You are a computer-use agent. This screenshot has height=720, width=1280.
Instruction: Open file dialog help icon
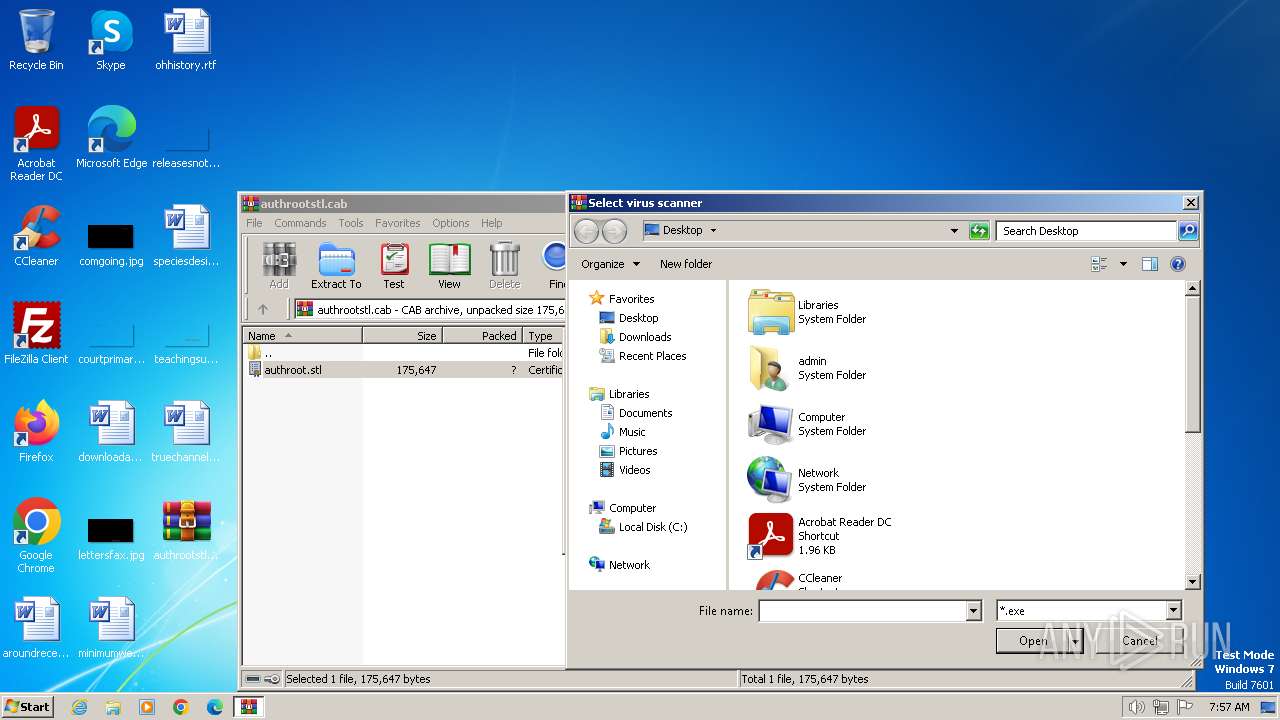(x=1178, y=264)
